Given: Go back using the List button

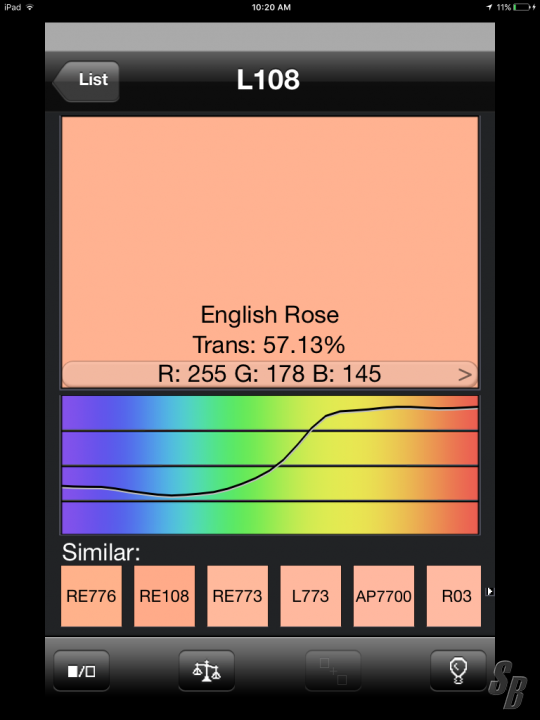Looking at the screenshot, I should tap(86, 81).
